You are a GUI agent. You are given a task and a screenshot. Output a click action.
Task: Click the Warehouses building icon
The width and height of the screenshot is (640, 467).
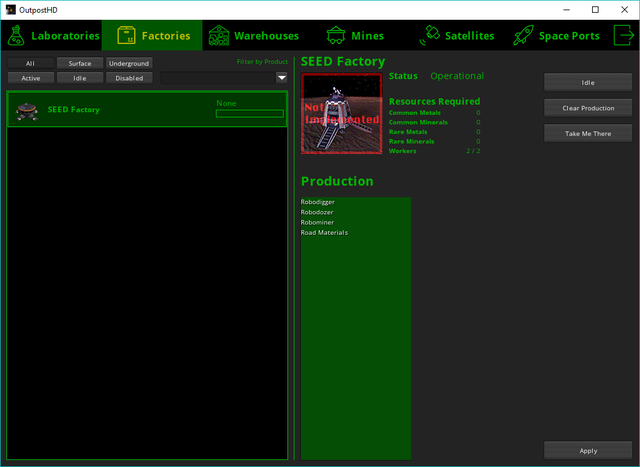[x=219, y=36]
